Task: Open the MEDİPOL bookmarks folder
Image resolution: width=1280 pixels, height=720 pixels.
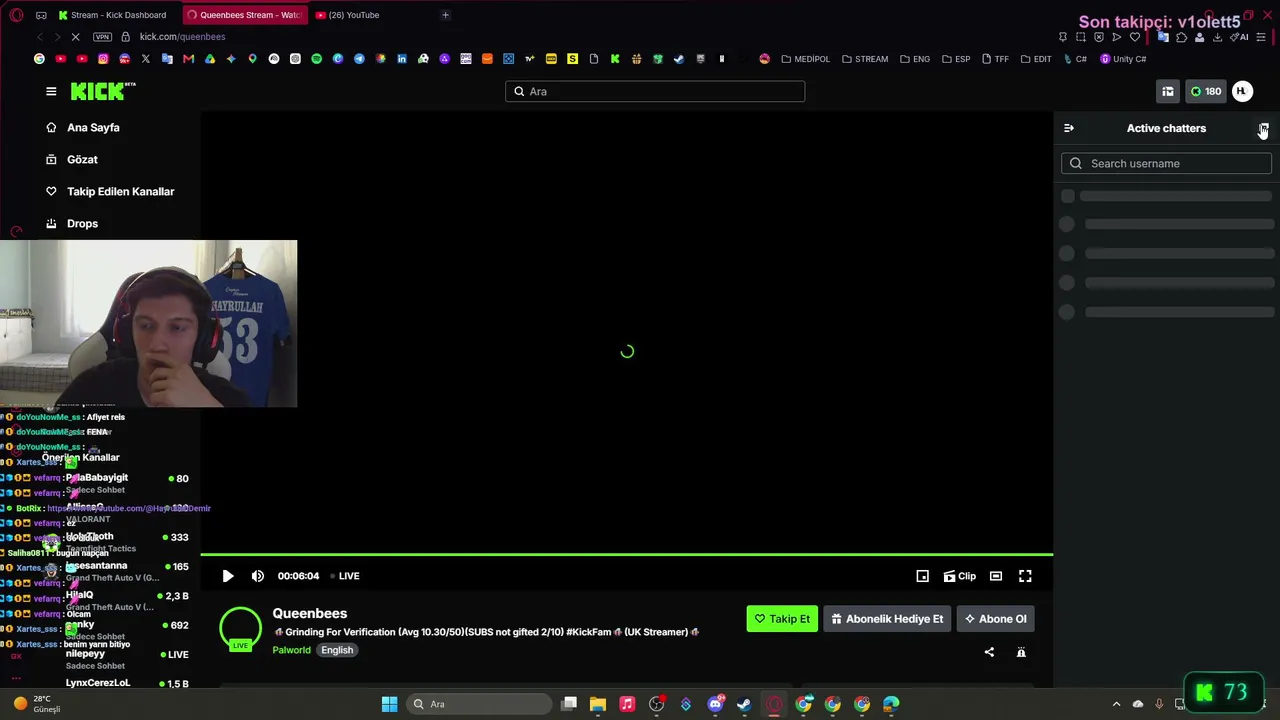Action: 806,59
